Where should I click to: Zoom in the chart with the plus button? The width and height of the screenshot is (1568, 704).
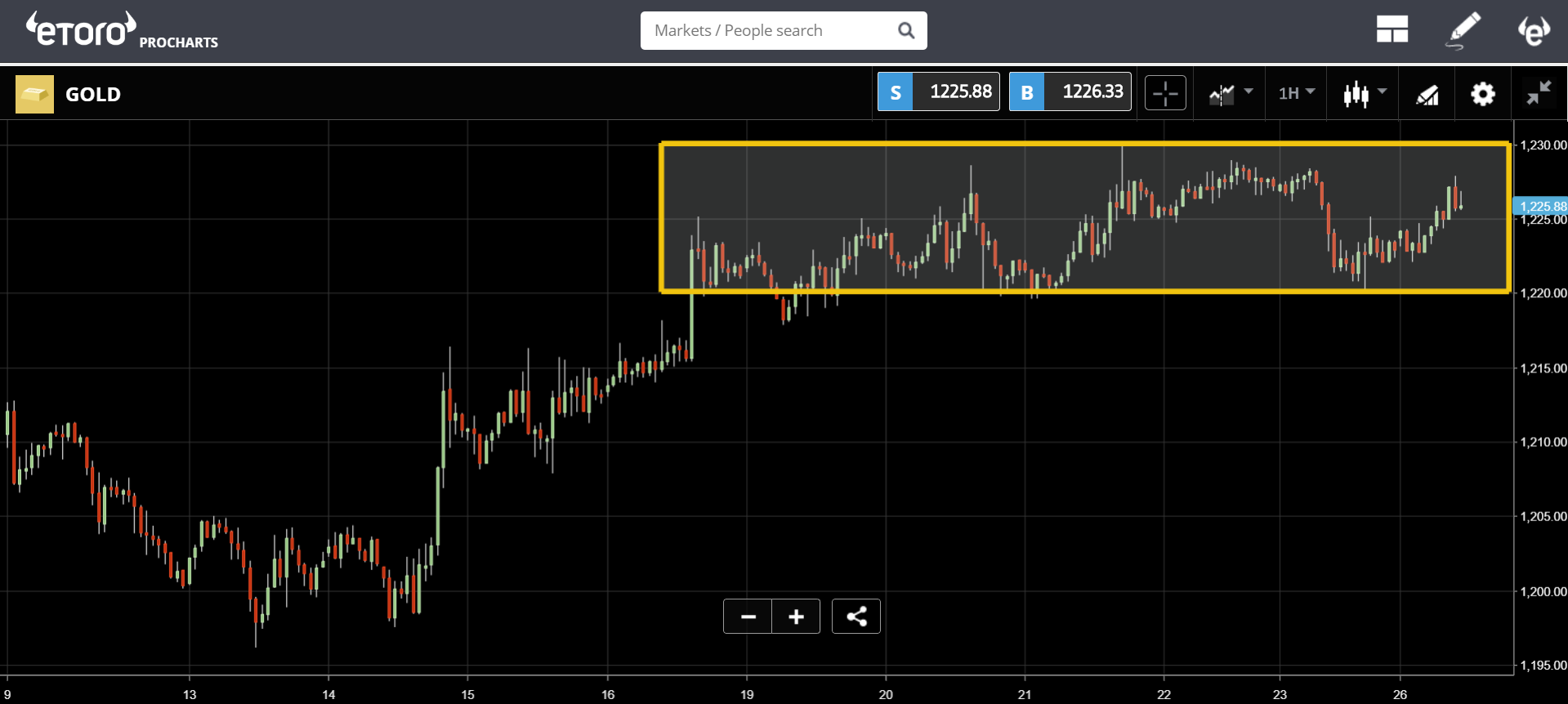tap(796, 617)
